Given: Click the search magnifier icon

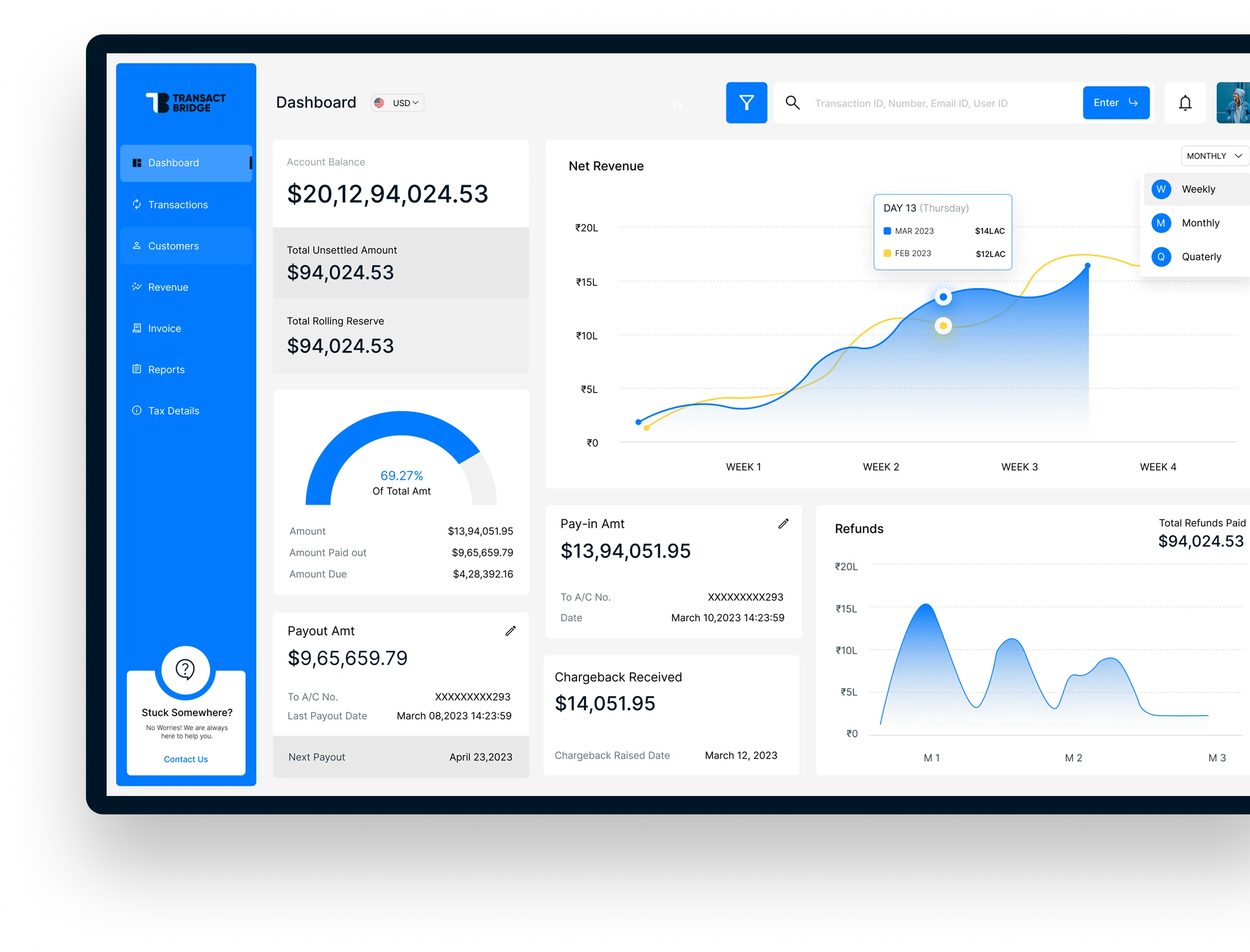Looking at the screenshot, I should [792, 103].
